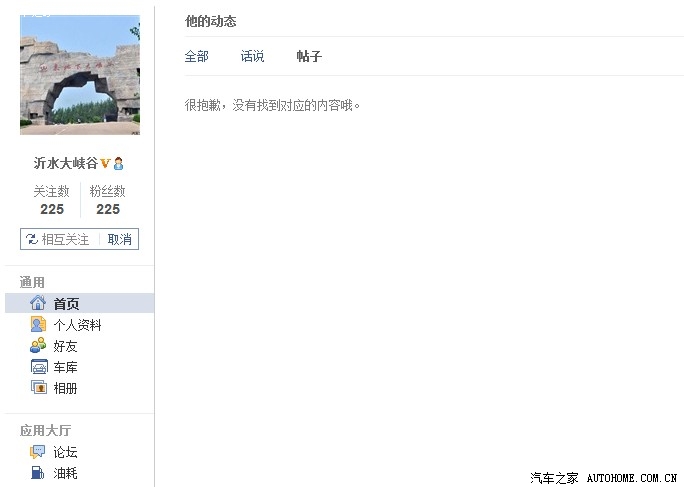Click the gold V verified badge
The width and height of the screenshot is (684, 487).
[104, 163]
